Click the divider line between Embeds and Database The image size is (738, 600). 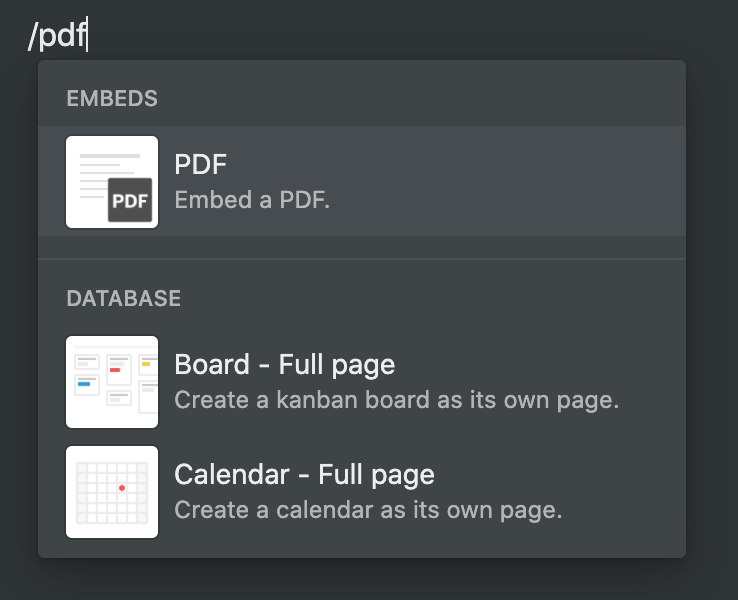pos(361,259)
